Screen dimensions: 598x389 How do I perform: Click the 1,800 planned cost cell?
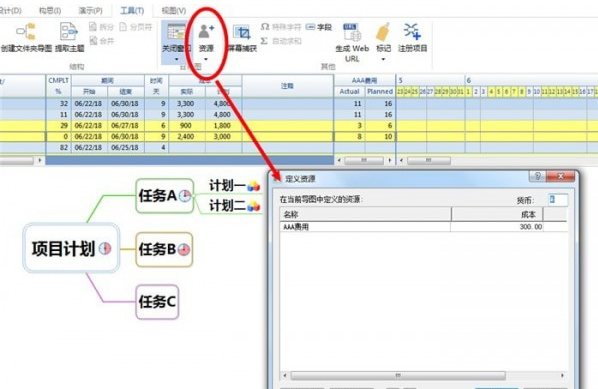[x=222, y=125]
